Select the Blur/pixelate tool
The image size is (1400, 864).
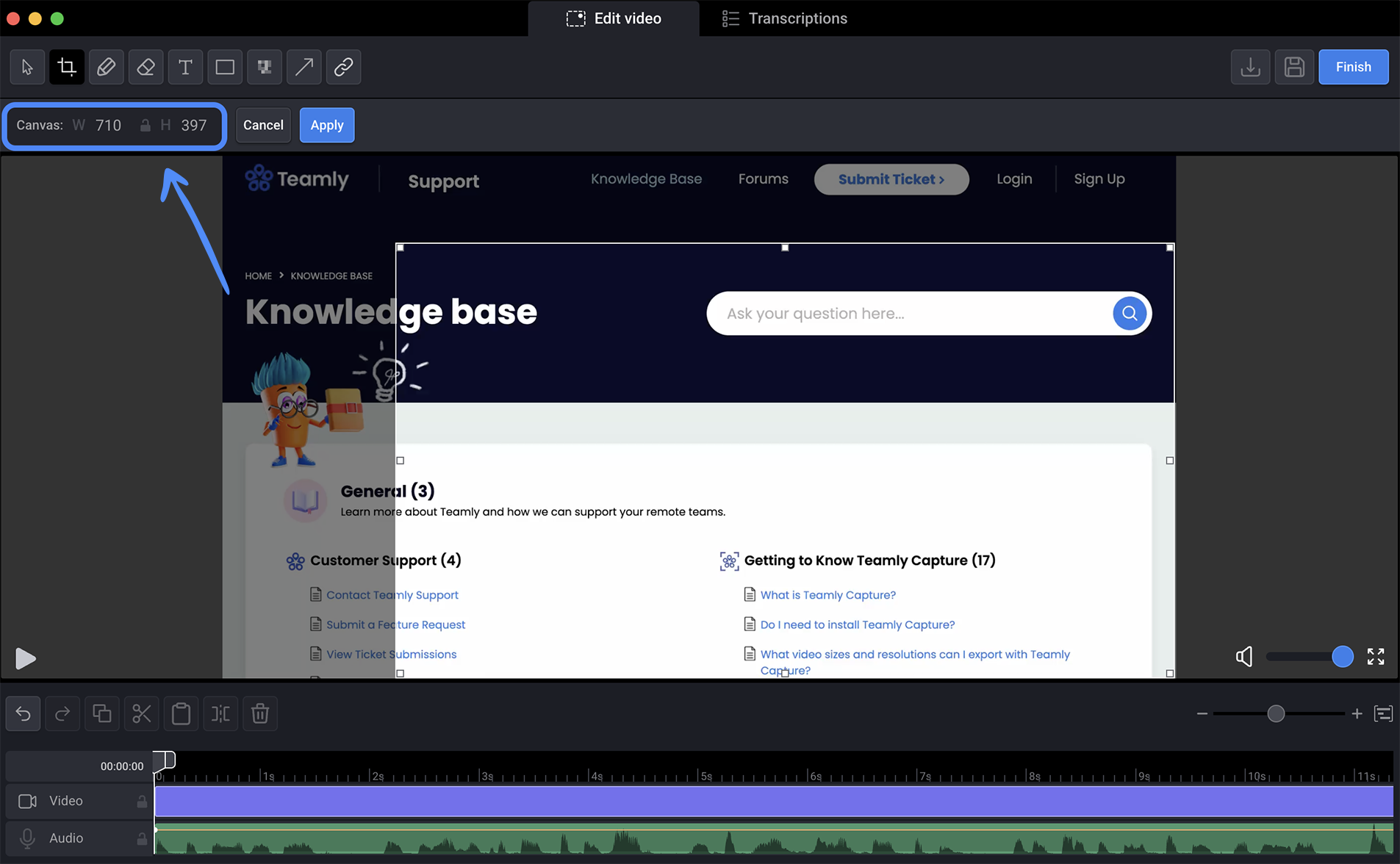[265, 67]
